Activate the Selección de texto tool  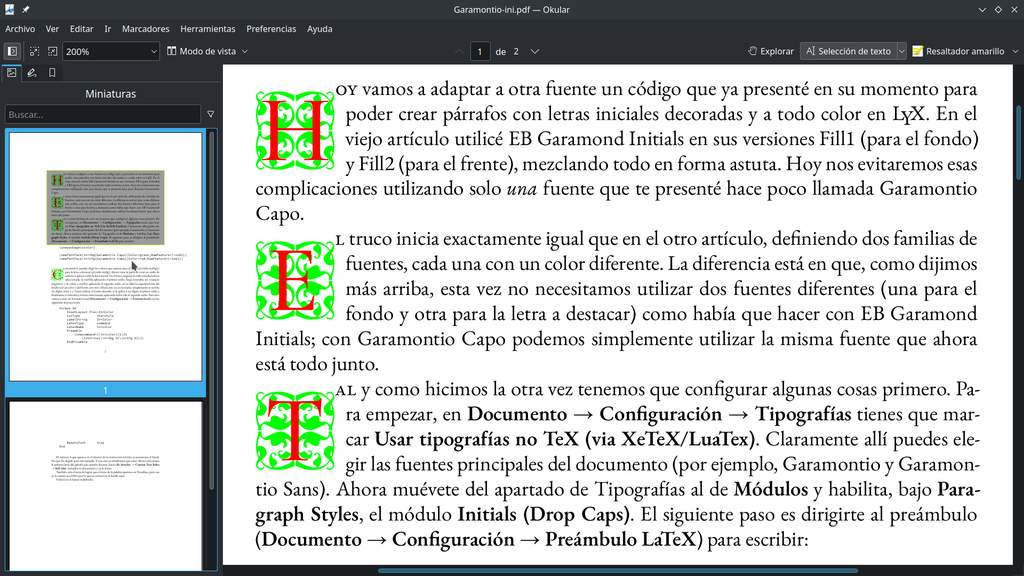848,51
